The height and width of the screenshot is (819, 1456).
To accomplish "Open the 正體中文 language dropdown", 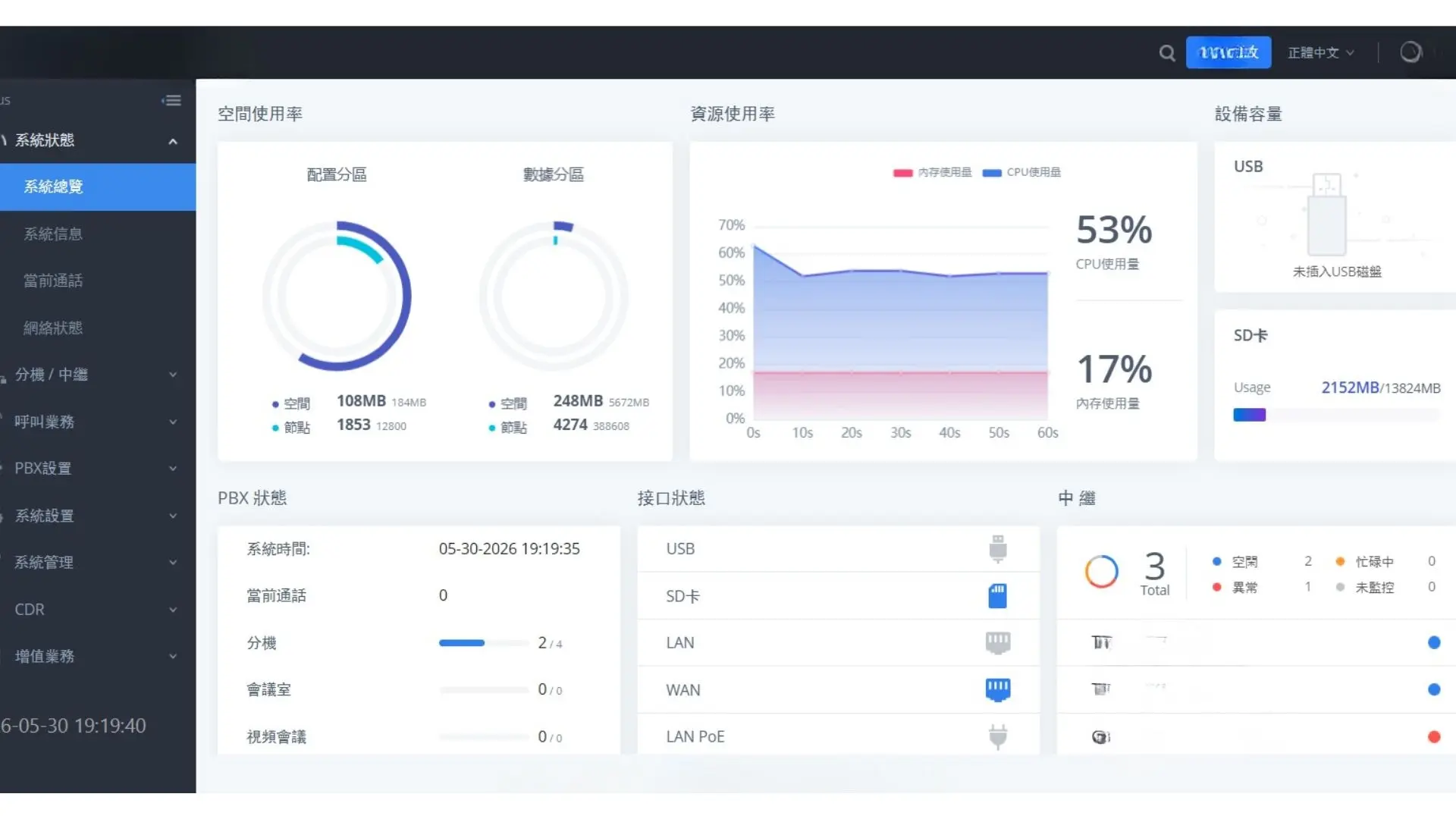I will [1320, 53].
